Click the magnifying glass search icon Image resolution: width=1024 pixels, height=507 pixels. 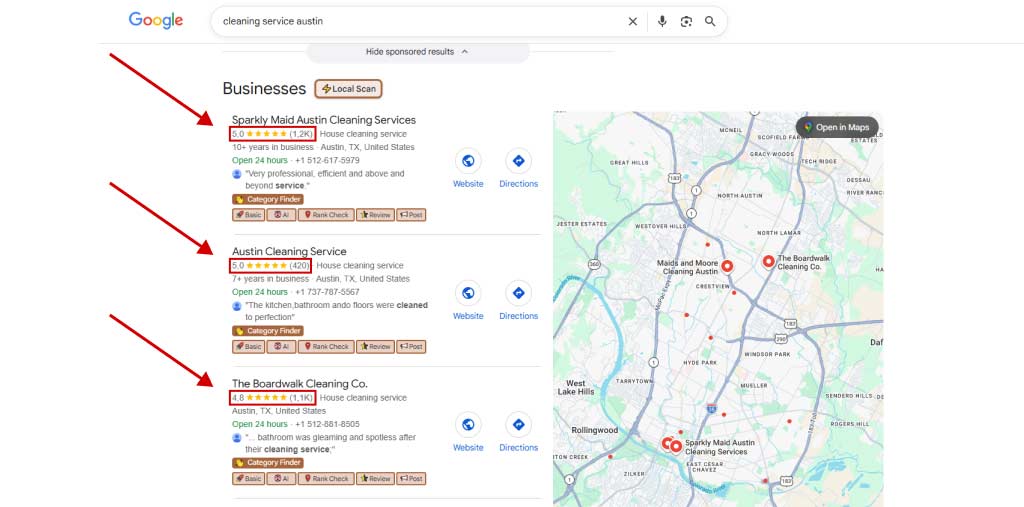click(710, 21)
